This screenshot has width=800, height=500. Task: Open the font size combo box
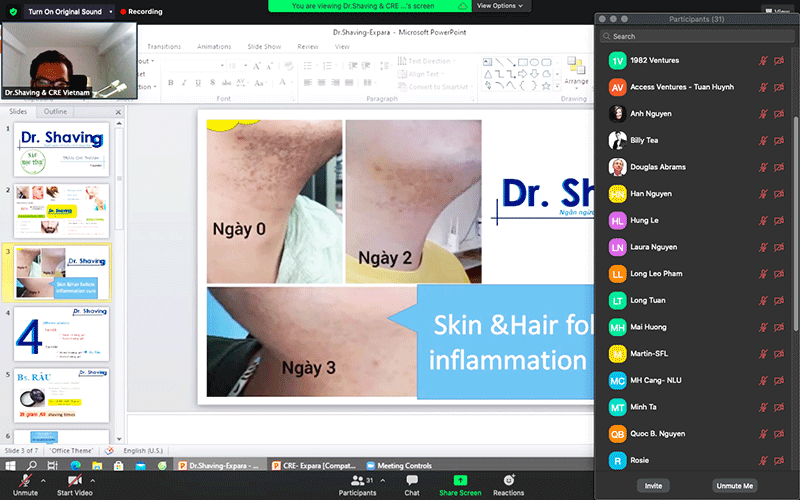[x=237, y=66]
